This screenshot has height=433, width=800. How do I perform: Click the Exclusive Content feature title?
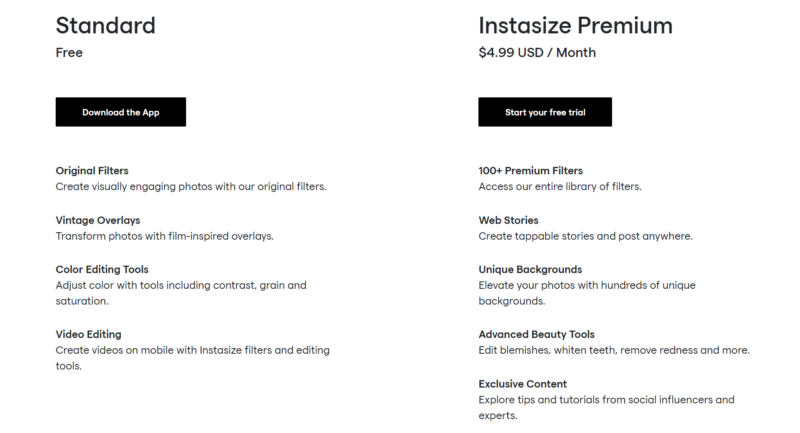(x=522, y=384)
